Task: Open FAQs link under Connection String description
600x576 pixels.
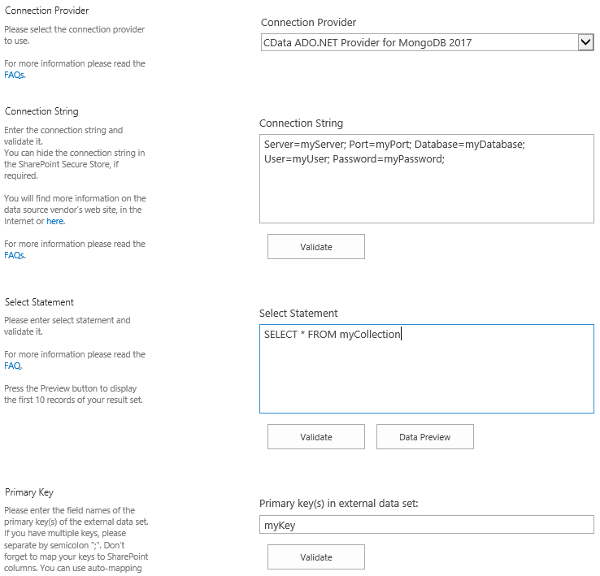Action: (15, 255)
